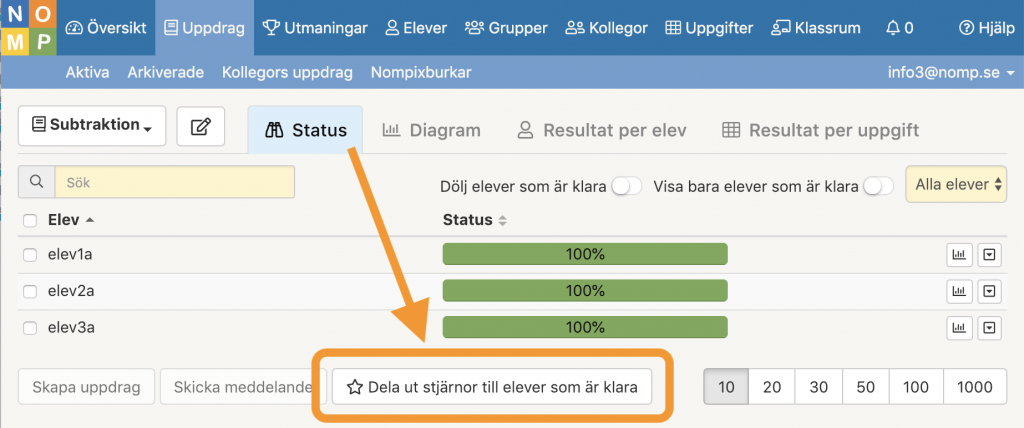
Task: Click 'Dela ut stjärnor till elever' button
Action: [492, 387]
